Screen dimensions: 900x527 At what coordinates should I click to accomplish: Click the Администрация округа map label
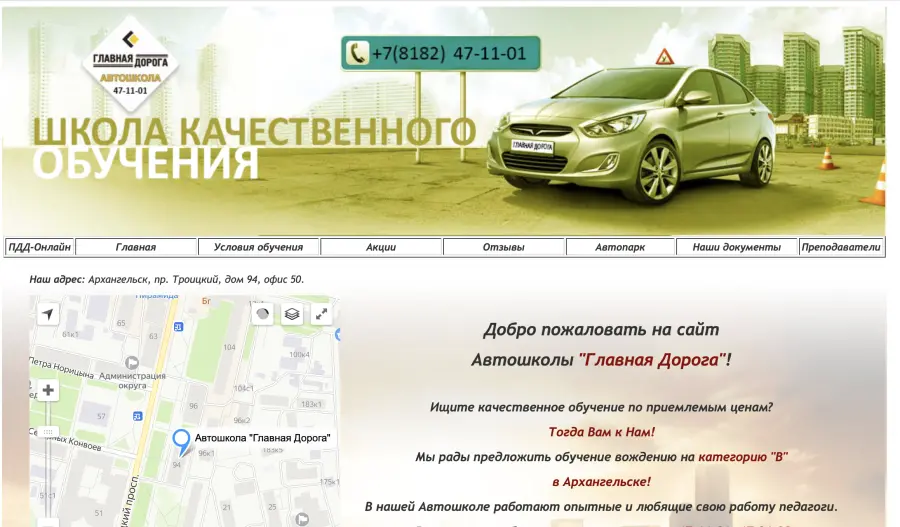pos(132,381)
